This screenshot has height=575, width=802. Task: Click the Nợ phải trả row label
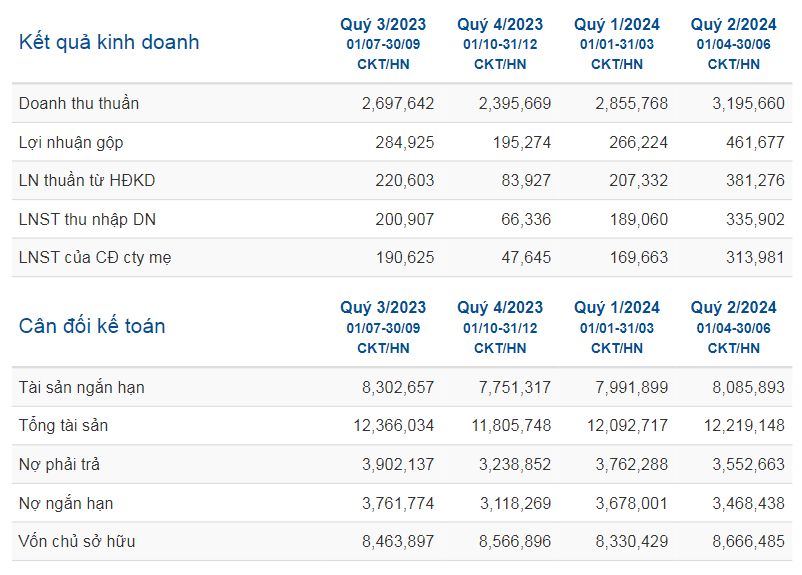click(x=59, y=465)
